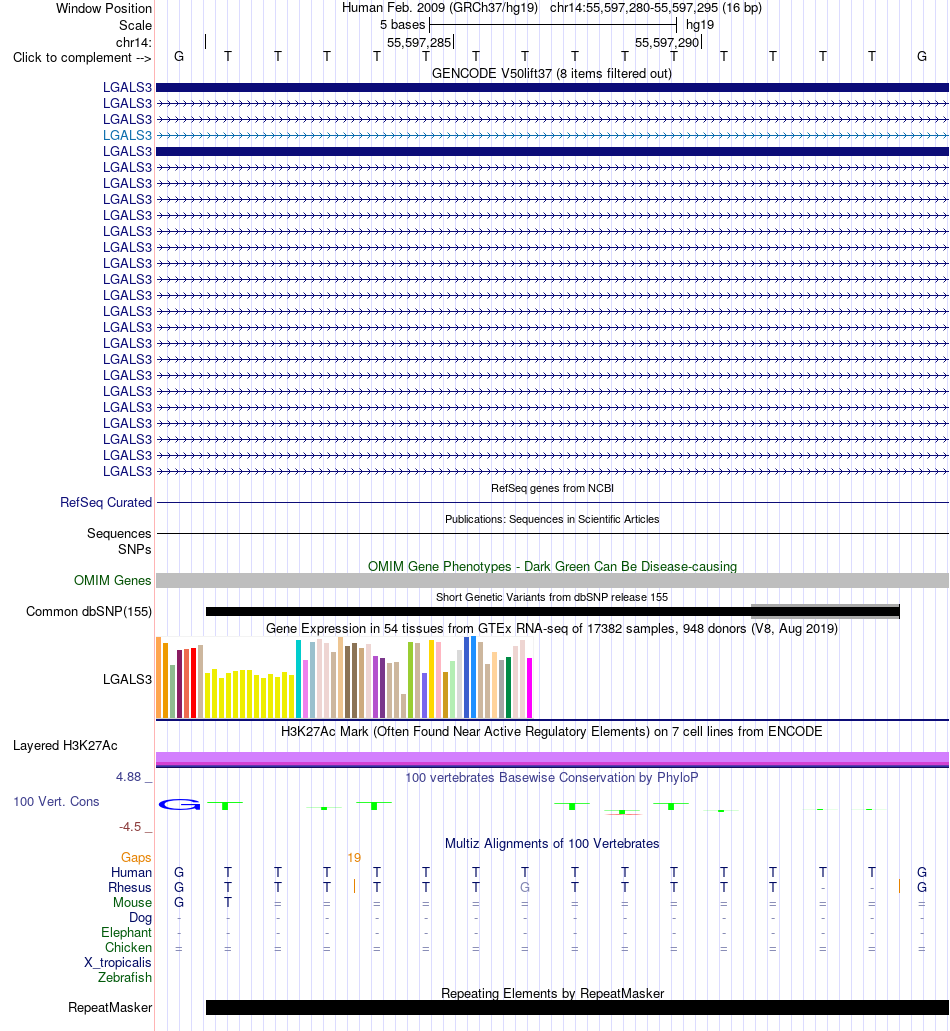The image size is (950, 1031).
Task: Select the black RepeatMasker element bar
Action: (x=577, y=1007)
